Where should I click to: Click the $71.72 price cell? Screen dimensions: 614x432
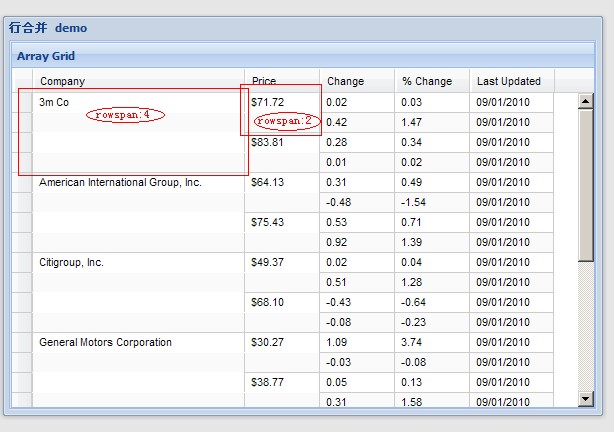click(x=268, y=102)
